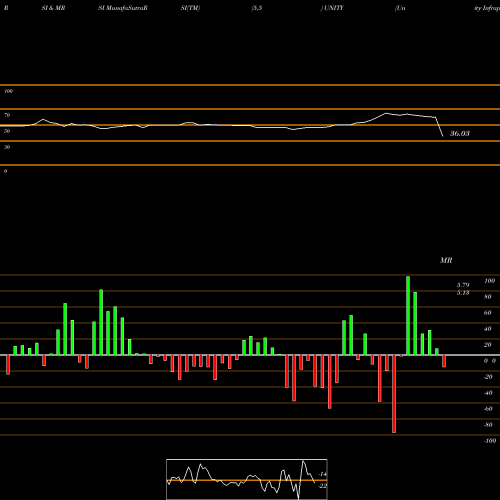
Task: Click the 5.18 value in MR panel
Action: (x=463, y=293)
